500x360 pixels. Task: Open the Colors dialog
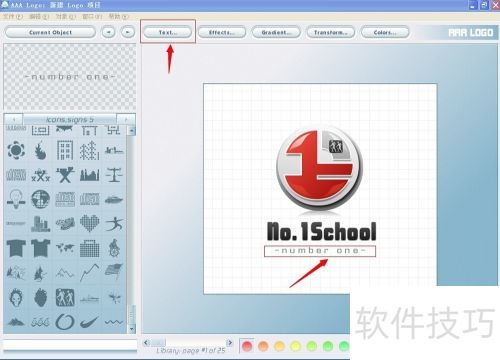385,32
